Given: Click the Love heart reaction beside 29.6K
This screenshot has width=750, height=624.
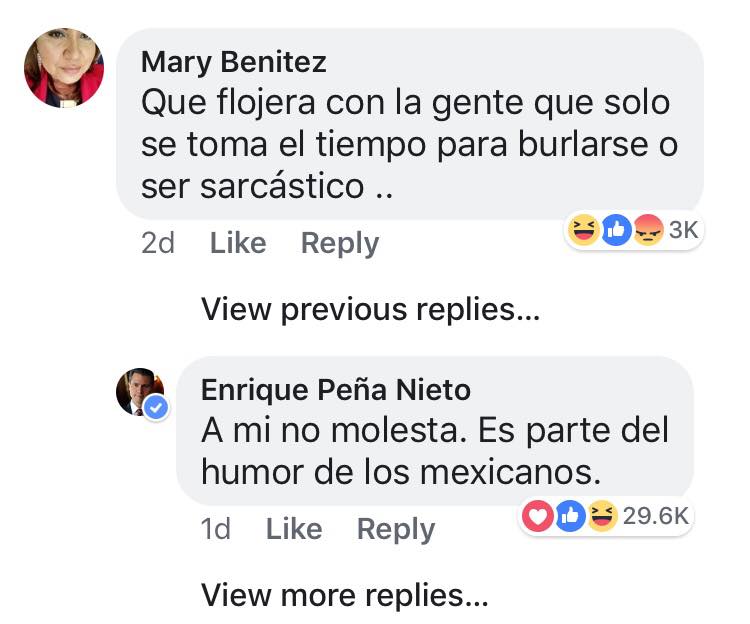Looking at the screenshot, I should click(x=539, y=516).
